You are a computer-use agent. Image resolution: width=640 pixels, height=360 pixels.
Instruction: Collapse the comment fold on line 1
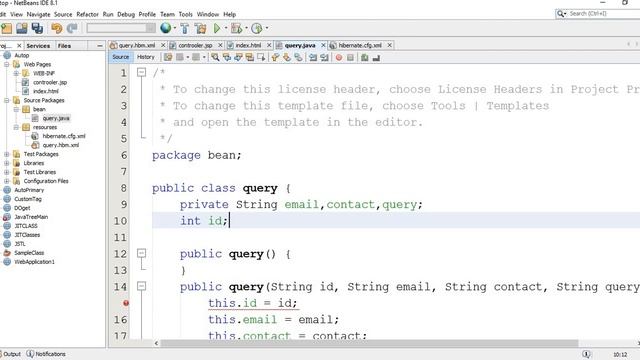(141, 73)
